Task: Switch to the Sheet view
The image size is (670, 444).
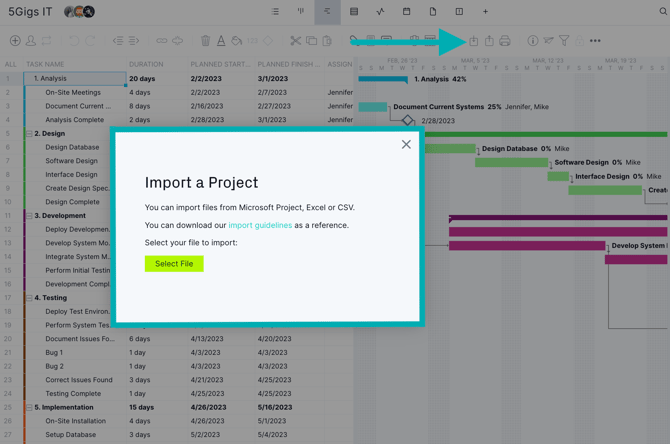Action: tap(354, 12)
